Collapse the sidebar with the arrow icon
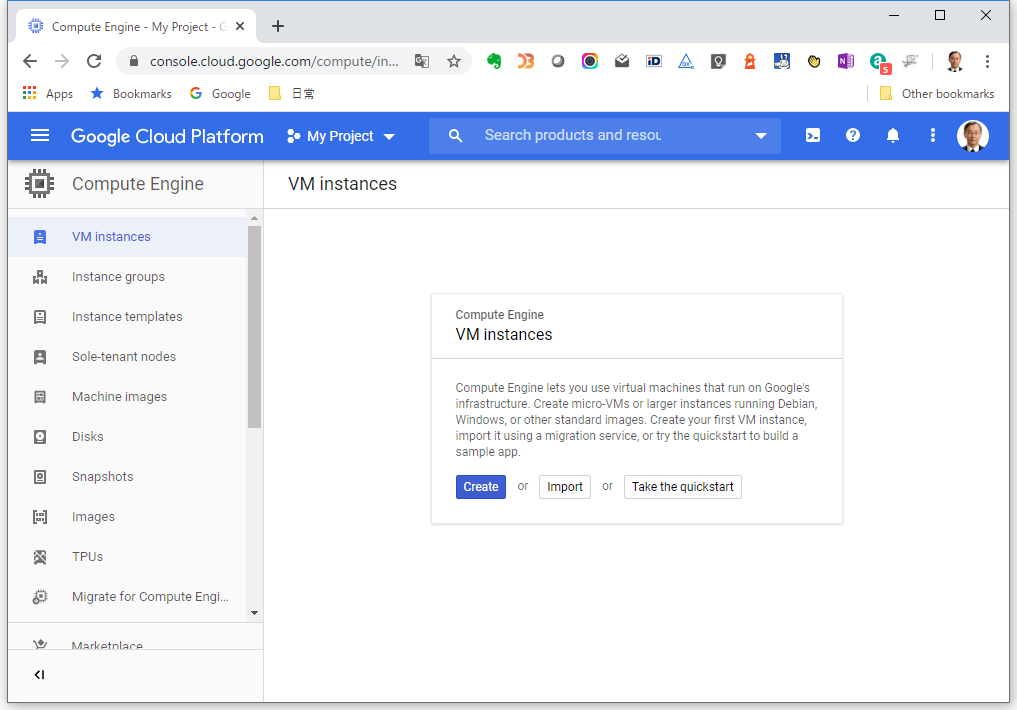Viewport: 1017px width, 710px height. click(39, 675)
